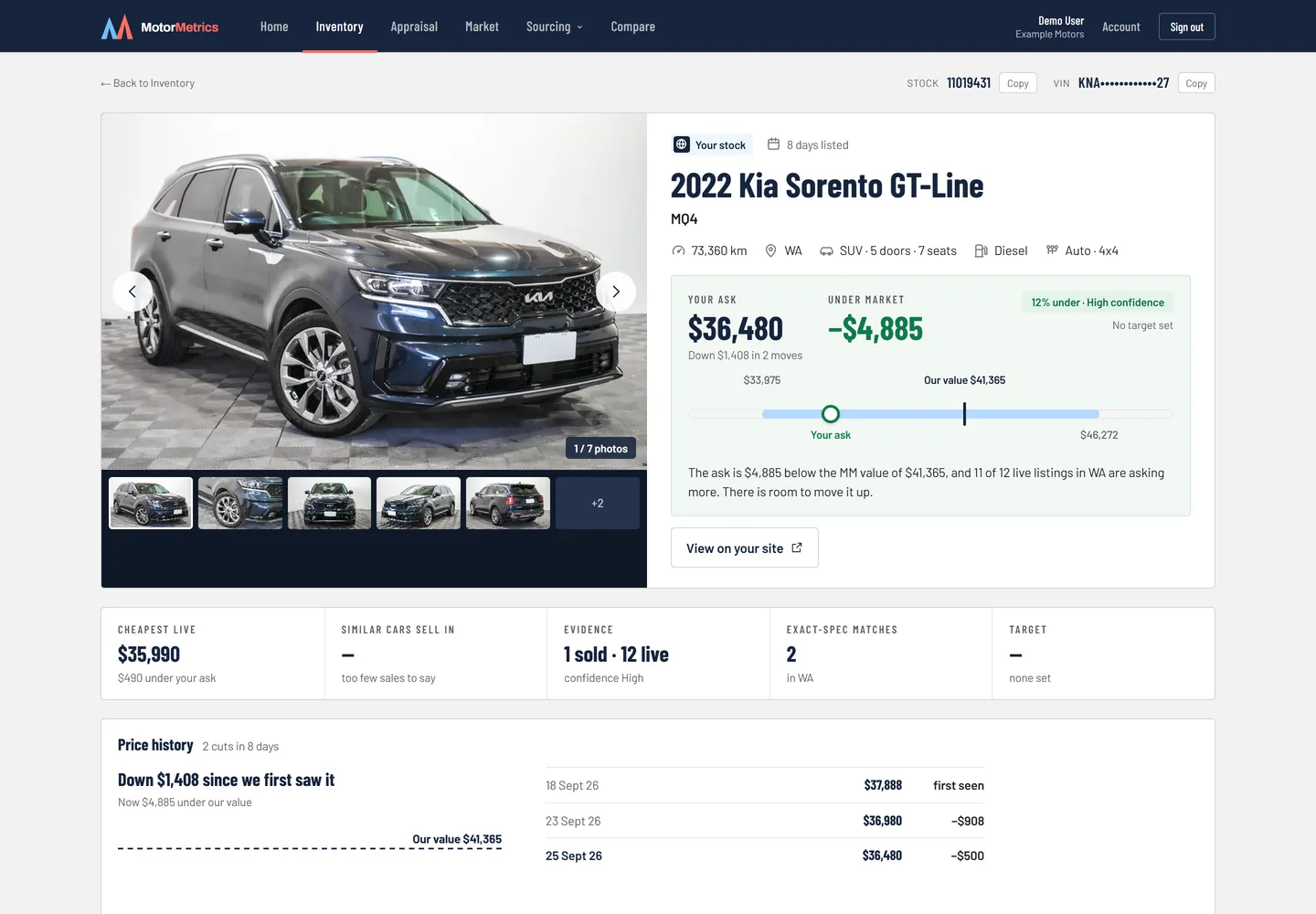Open the Account link

click(1120, 27)
